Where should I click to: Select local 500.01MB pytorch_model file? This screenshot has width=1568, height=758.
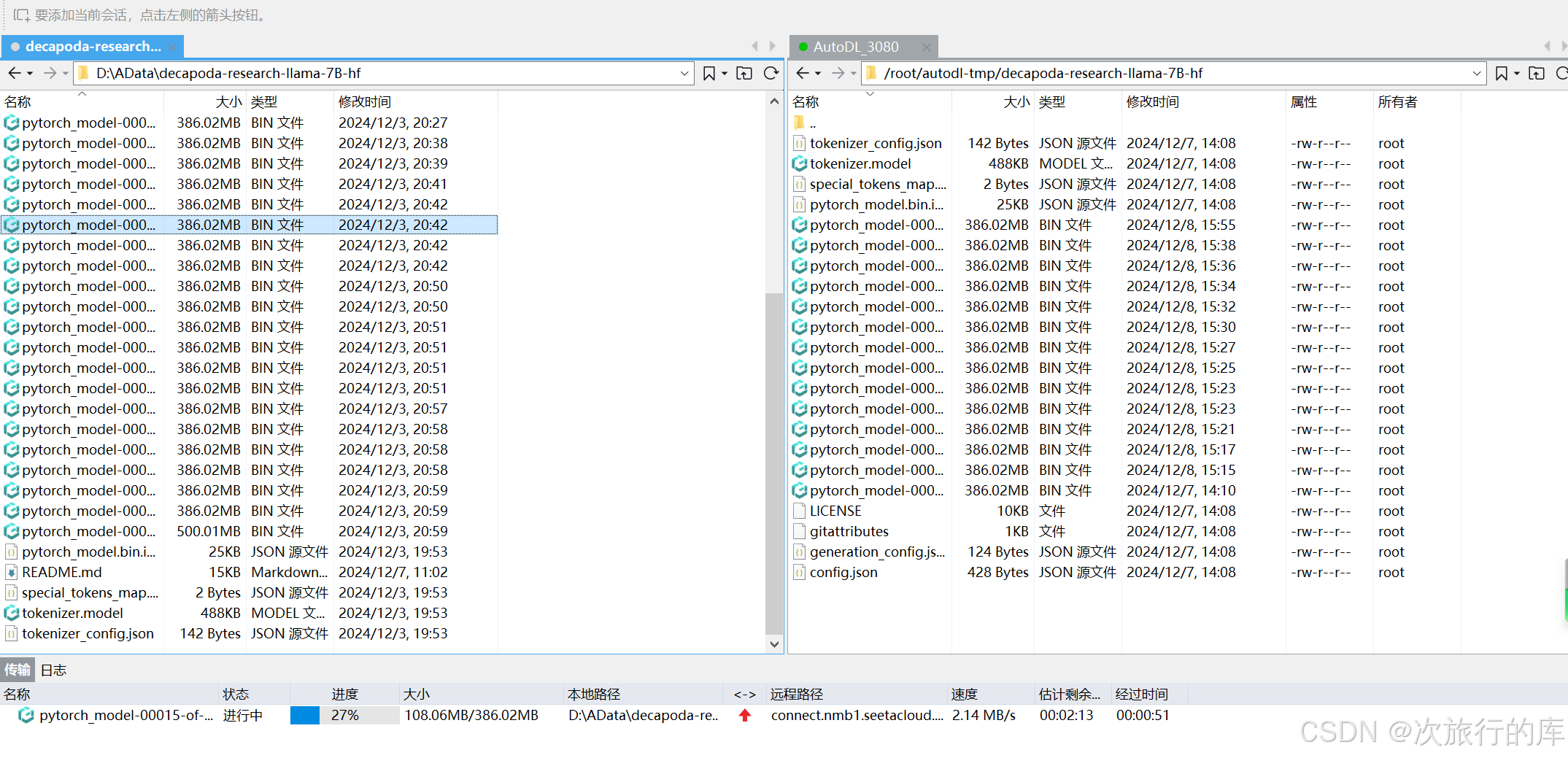[x=250, y=532]
